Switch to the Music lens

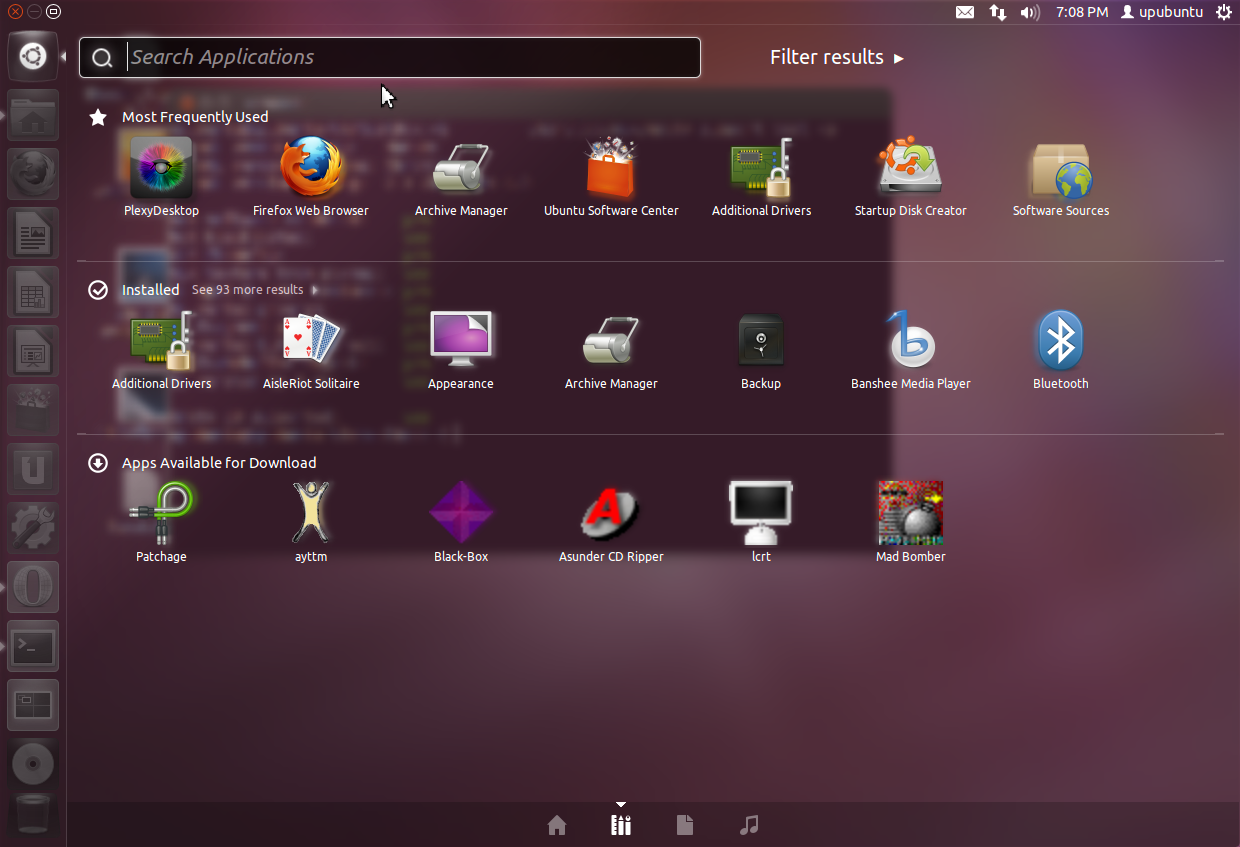coord(749,825)
